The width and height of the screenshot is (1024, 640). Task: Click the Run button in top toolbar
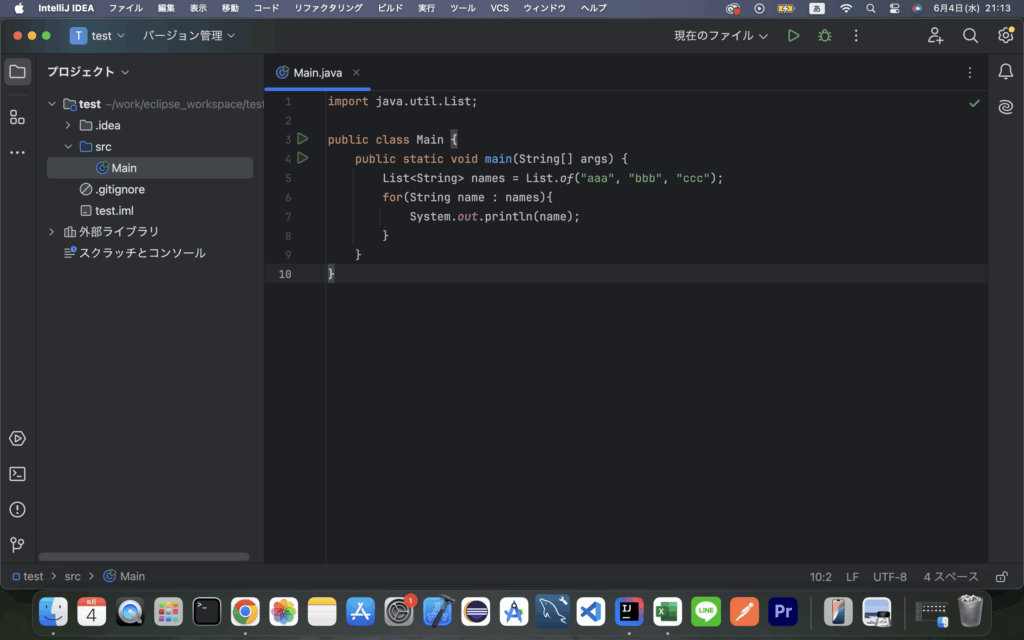(793, 36)
